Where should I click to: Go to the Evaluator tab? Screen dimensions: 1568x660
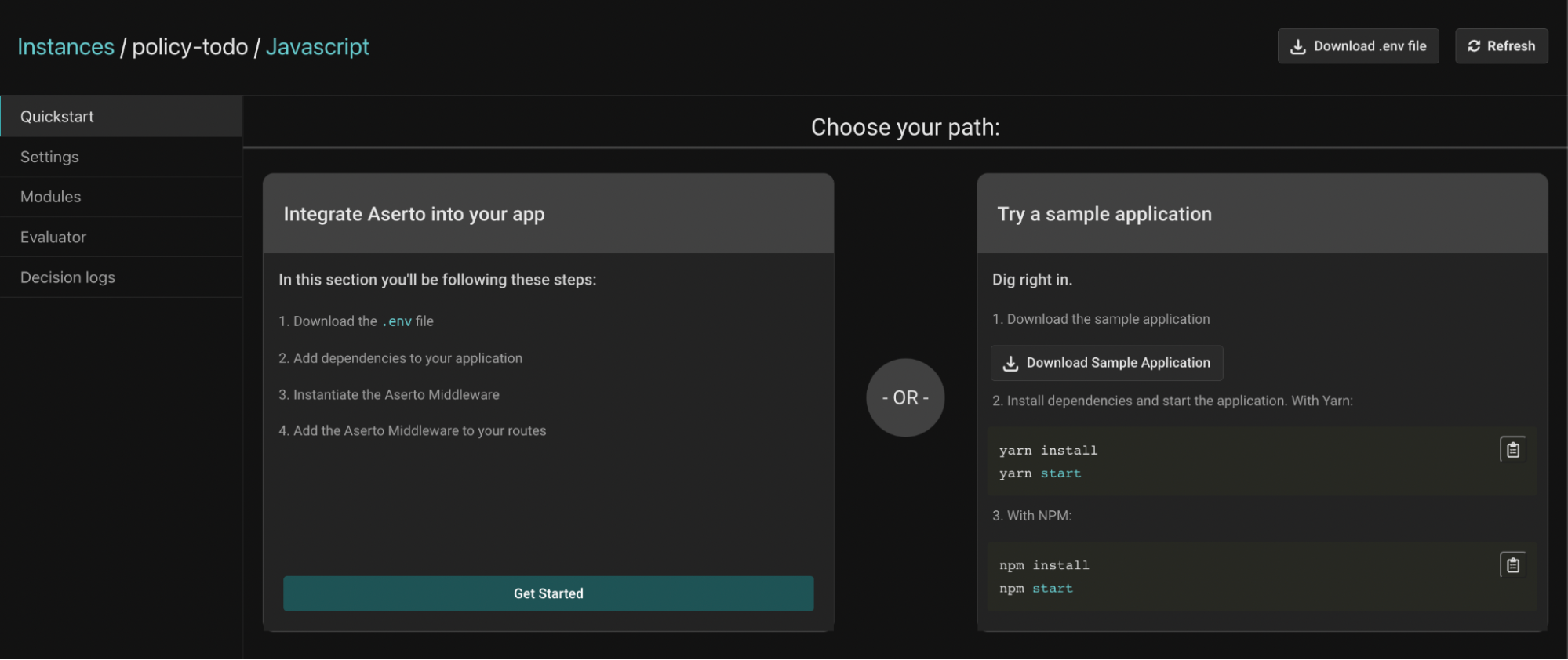pyautogui.click(x=121, y=237)
